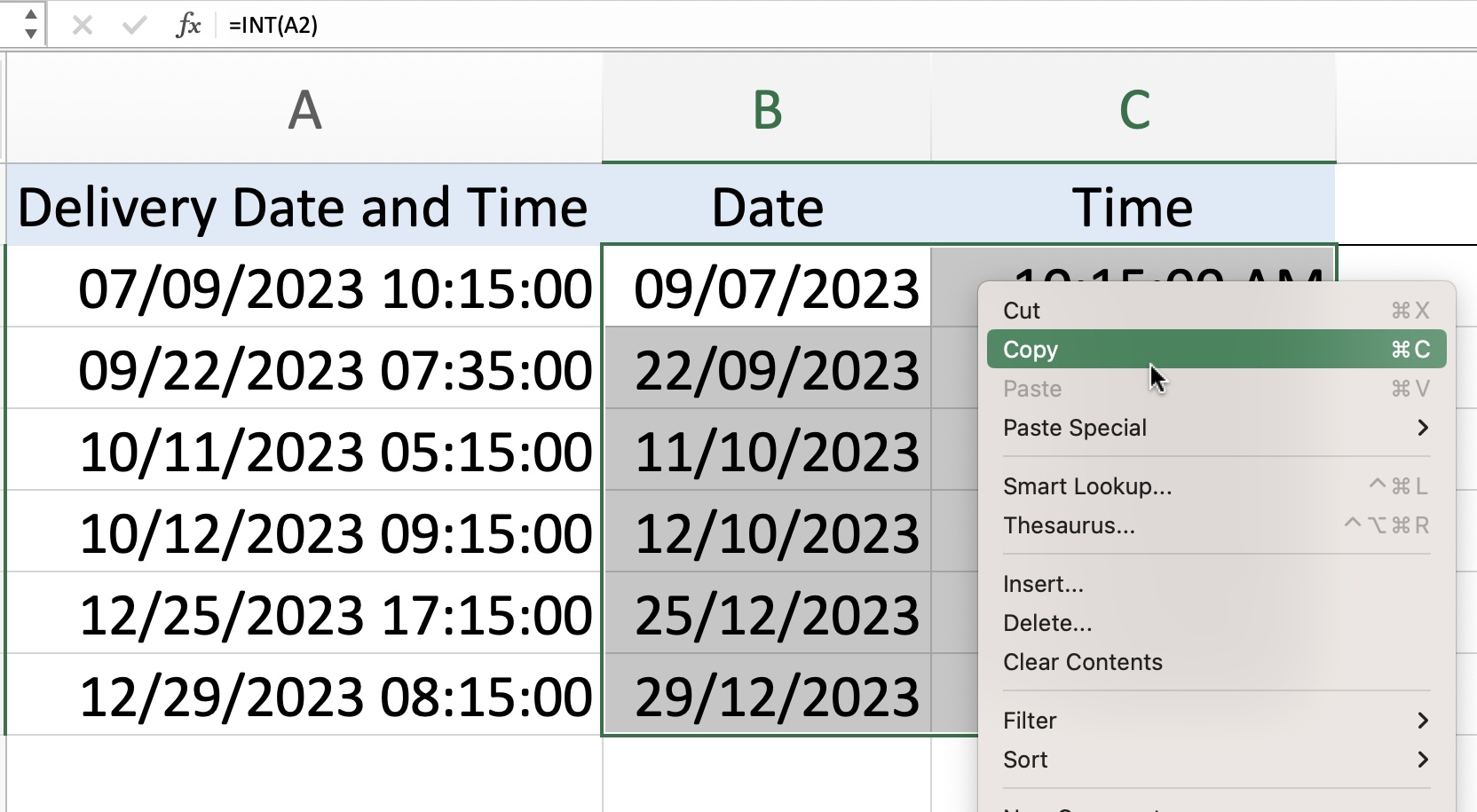The image size is (1477, 812).
Task: Click the cancel X icon in formula bar
Action: tap(83, 25)
